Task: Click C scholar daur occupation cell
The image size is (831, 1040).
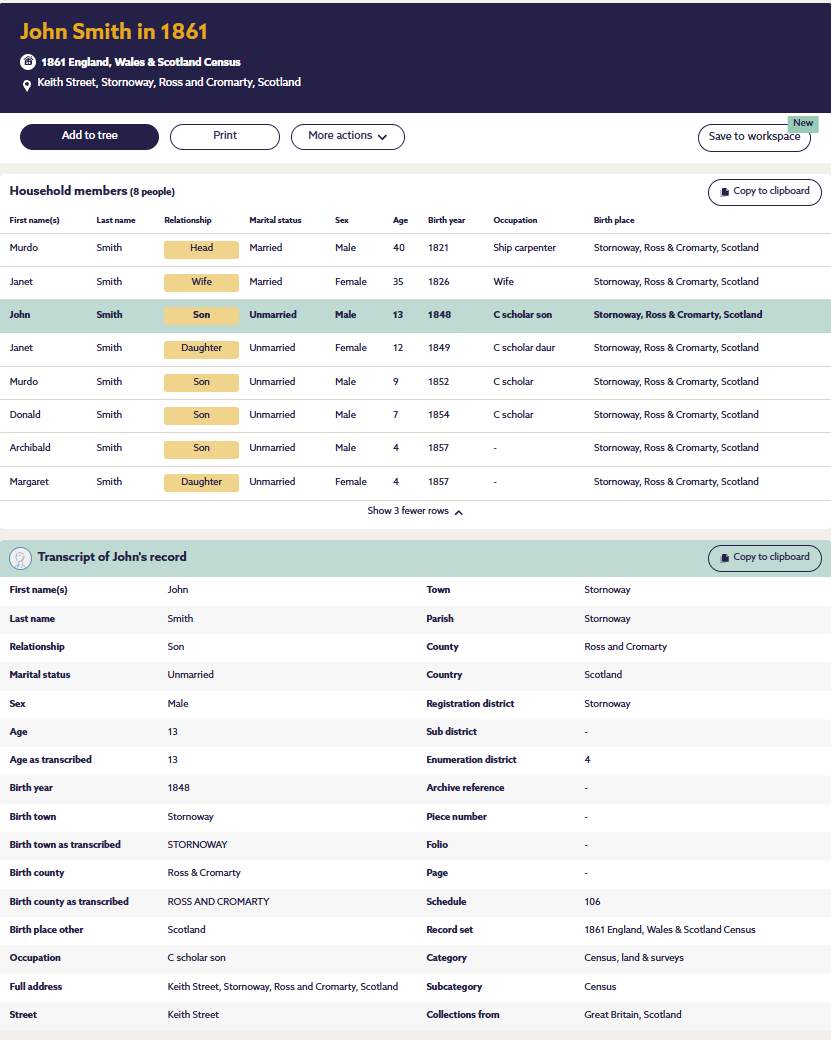Action: (x=524, y=348)
